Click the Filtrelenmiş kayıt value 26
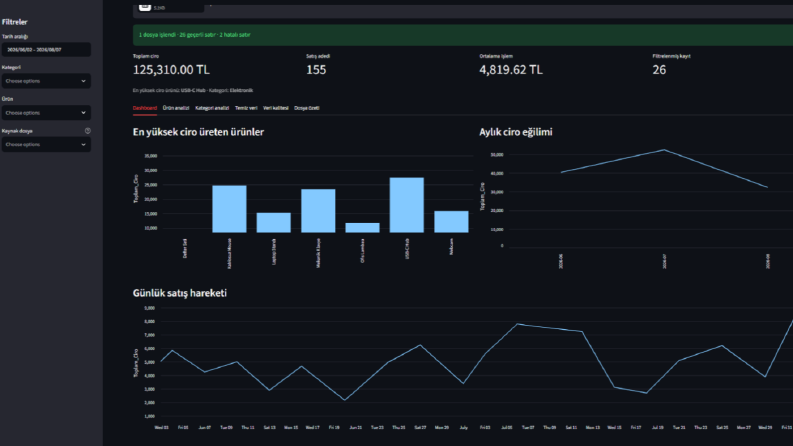 (x=659, y=70)
